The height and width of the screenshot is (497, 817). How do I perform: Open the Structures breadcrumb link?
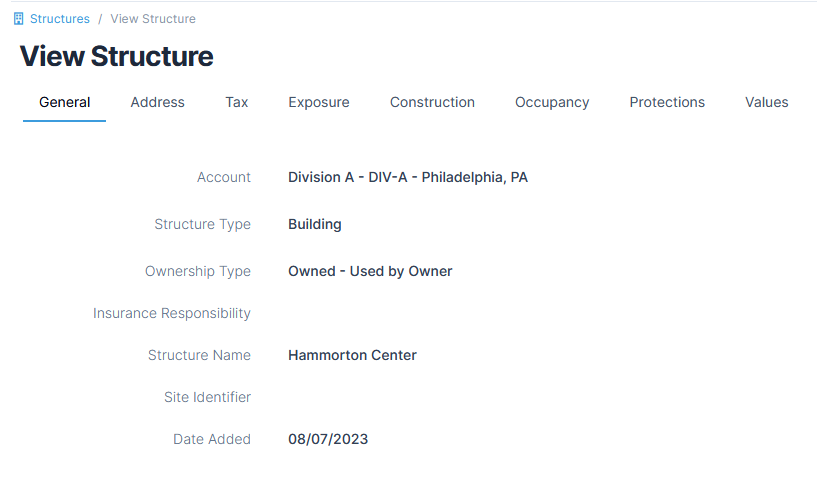(x=59, y=19)
